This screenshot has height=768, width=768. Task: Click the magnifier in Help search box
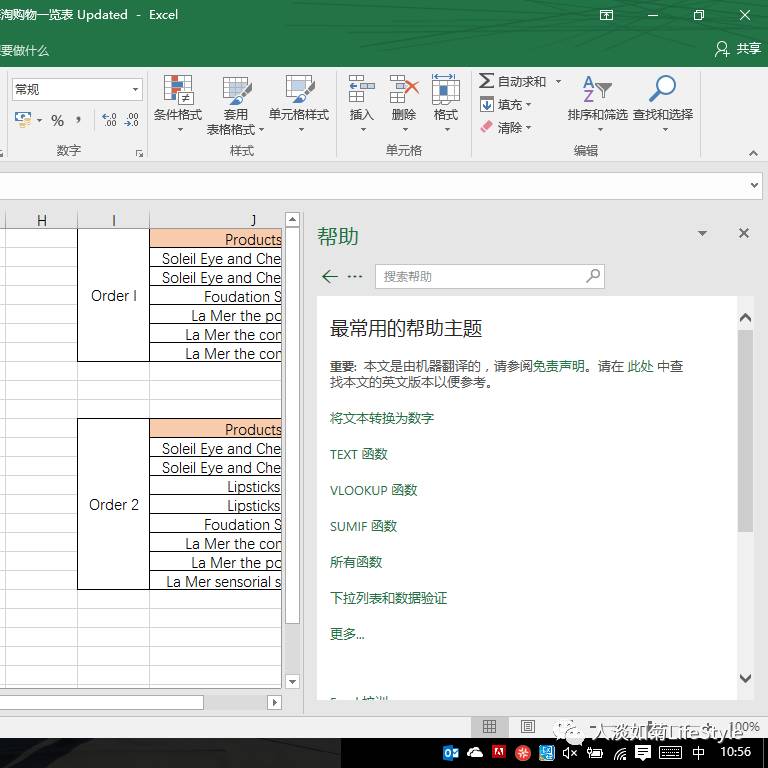[593, 276]
